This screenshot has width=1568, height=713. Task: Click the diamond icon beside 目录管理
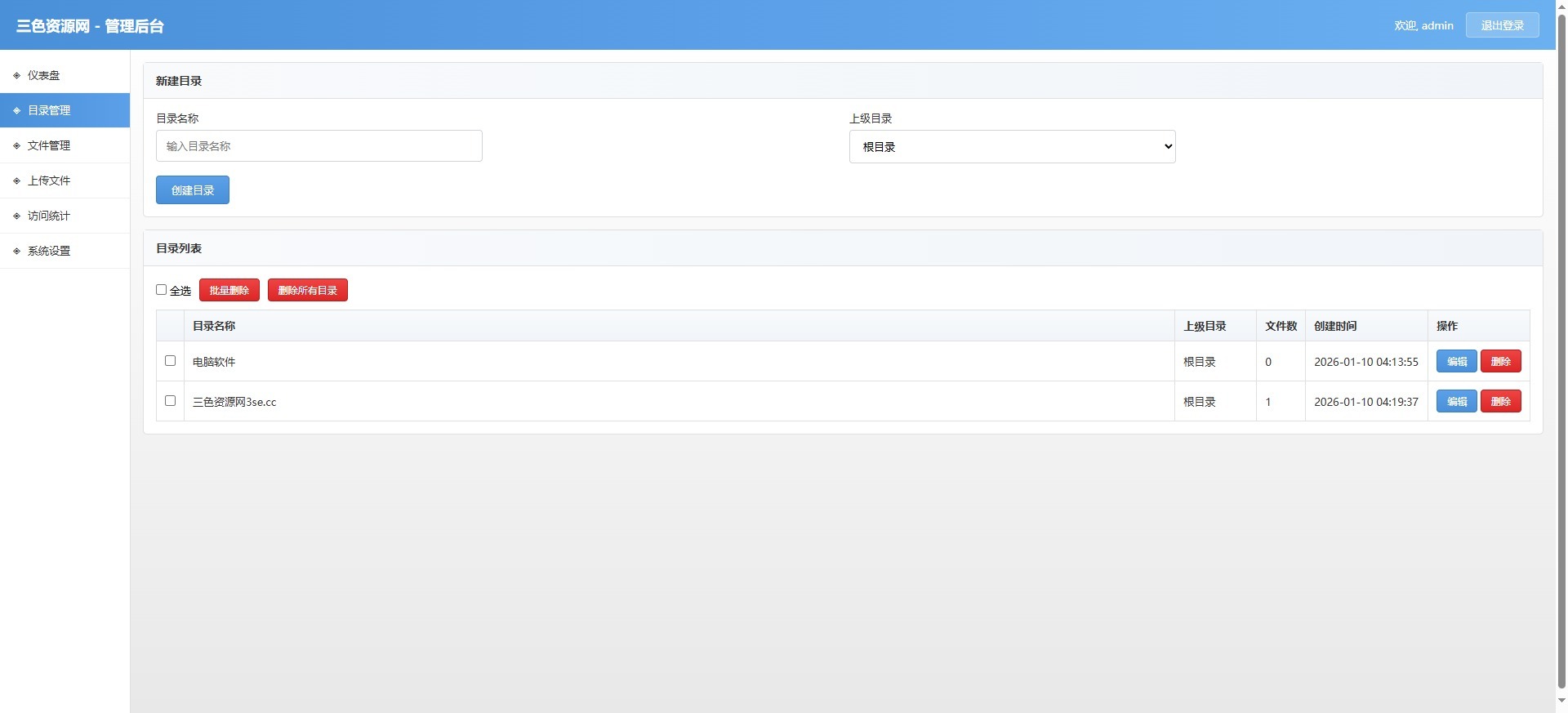16,111
